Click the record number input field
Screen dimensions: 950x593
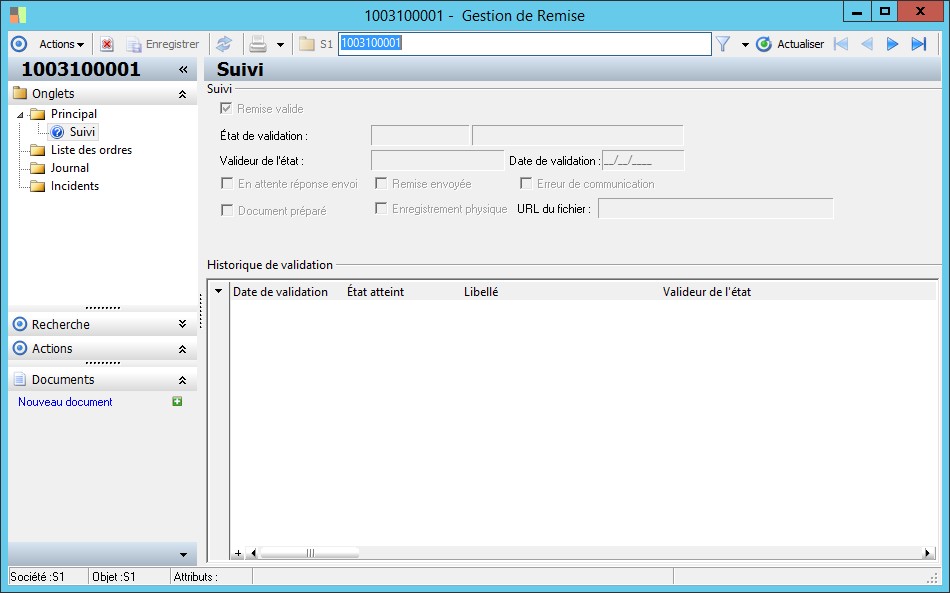(x=524, y=44)
